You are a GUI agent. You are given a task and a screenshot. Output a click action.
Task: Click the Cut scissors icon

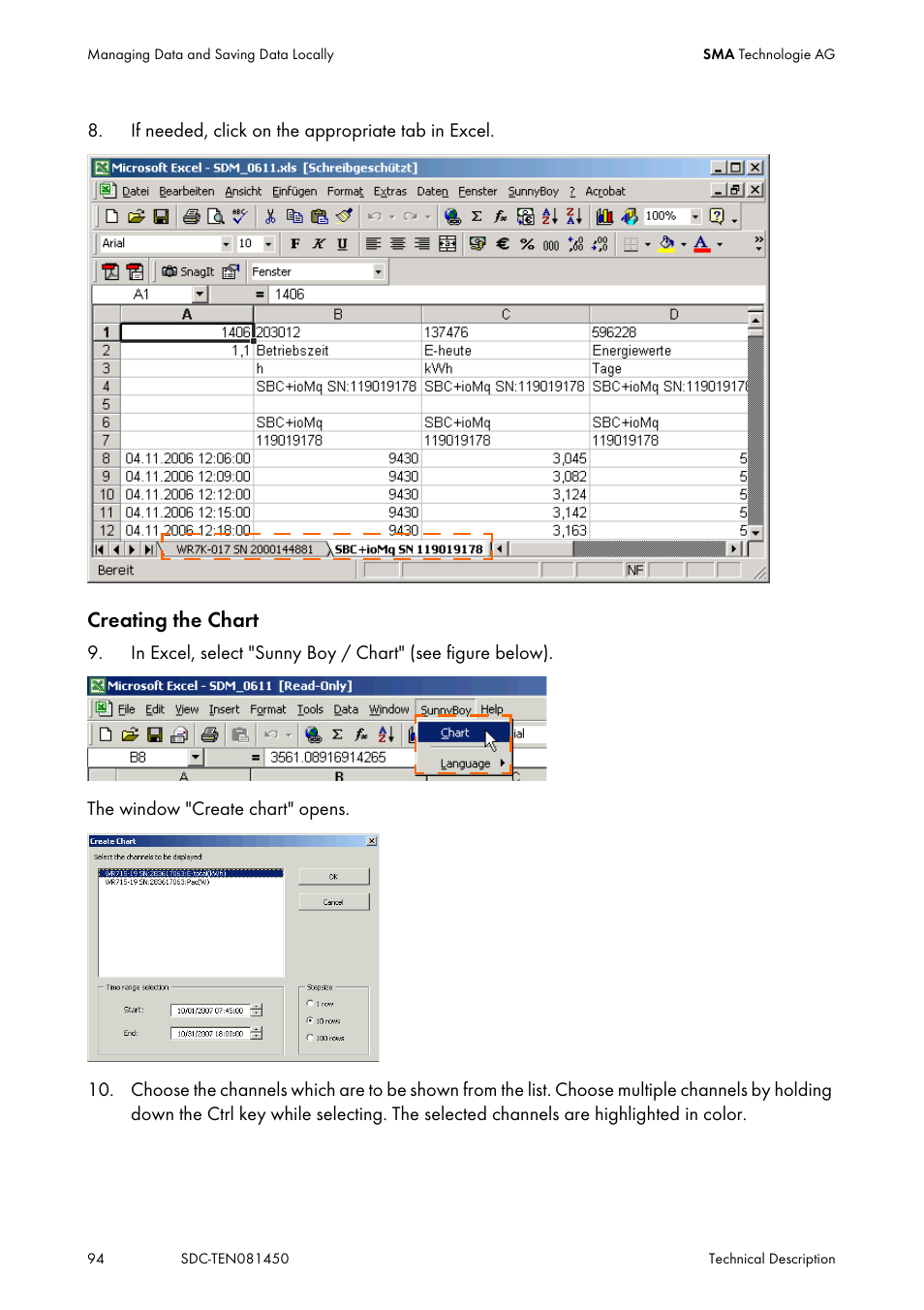coord(270,216)
